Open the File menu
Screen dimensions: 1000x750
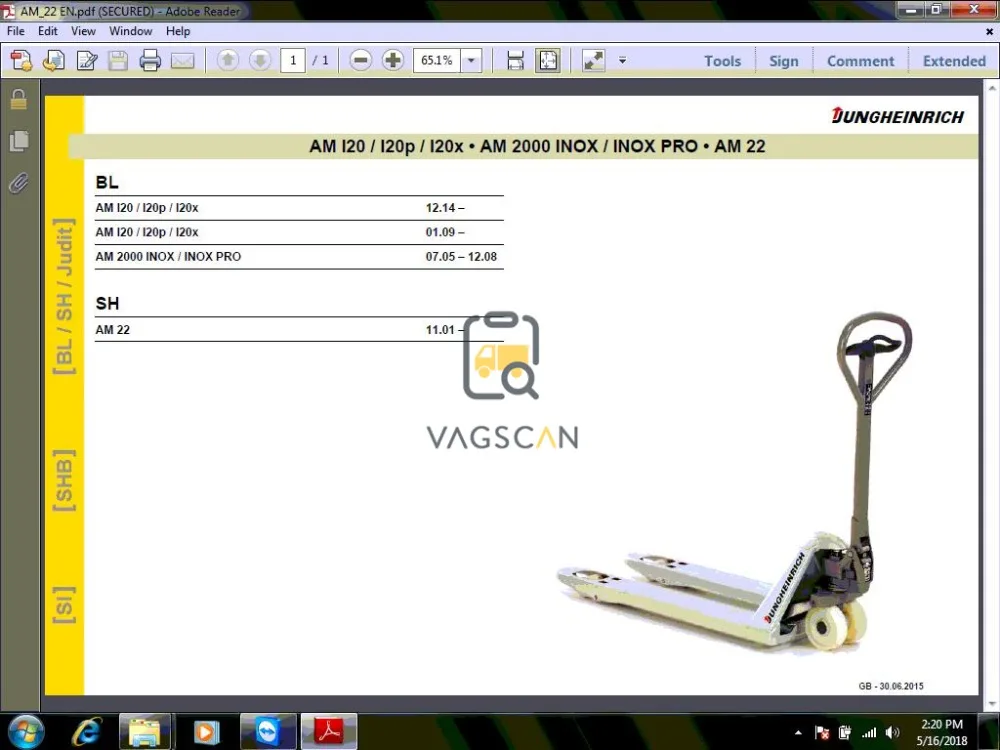tap(16, 31)
